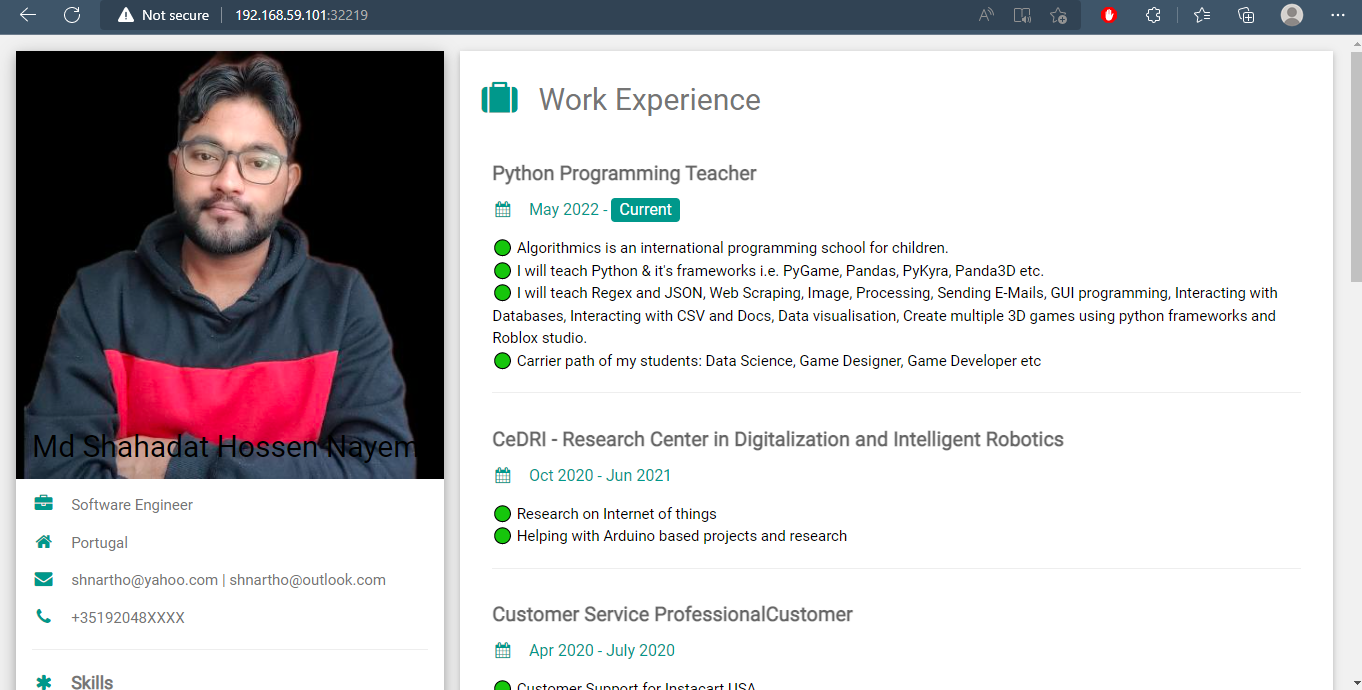Add page to favorites star icon

(x=1059, y=15)
